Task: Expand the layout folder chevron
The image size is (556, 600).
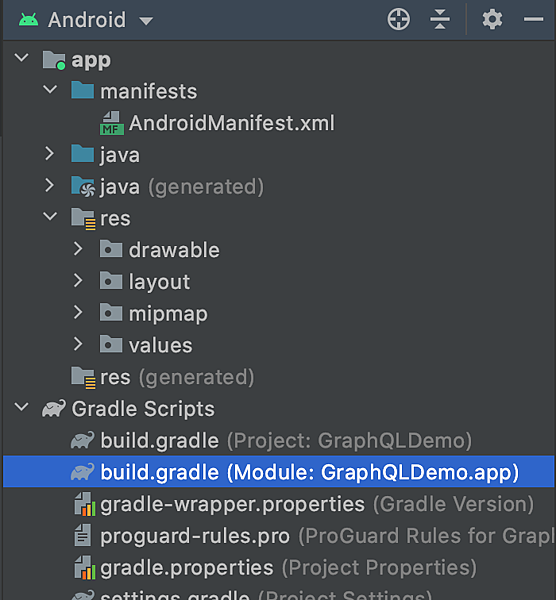Action: click(78, 280)
